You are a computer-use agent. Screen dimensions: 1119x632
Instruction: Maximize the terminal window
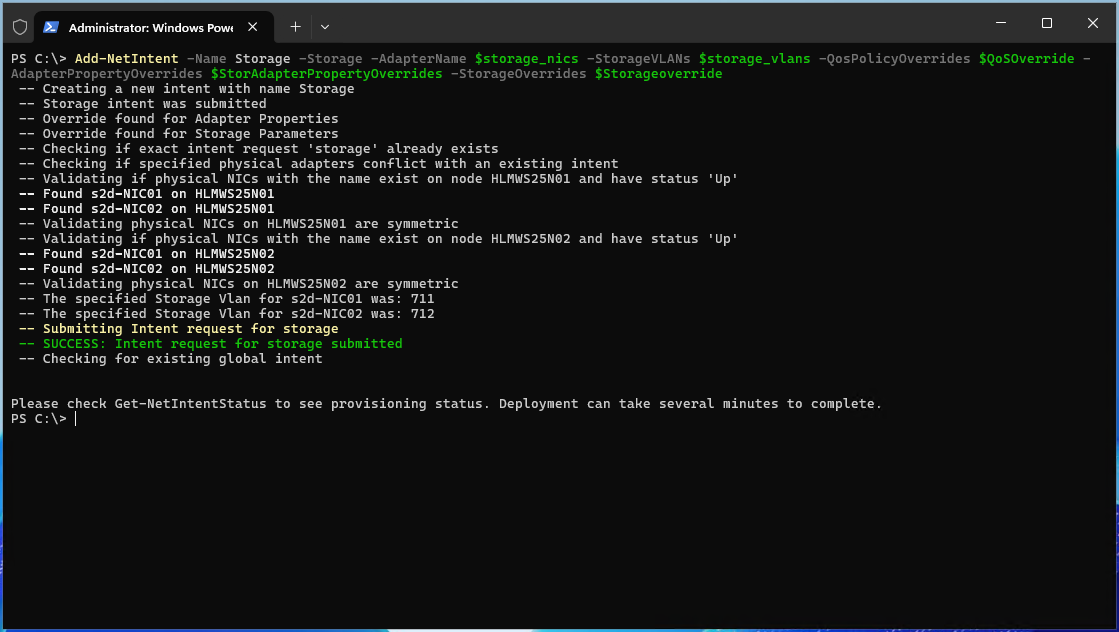tap(1047, 23)
